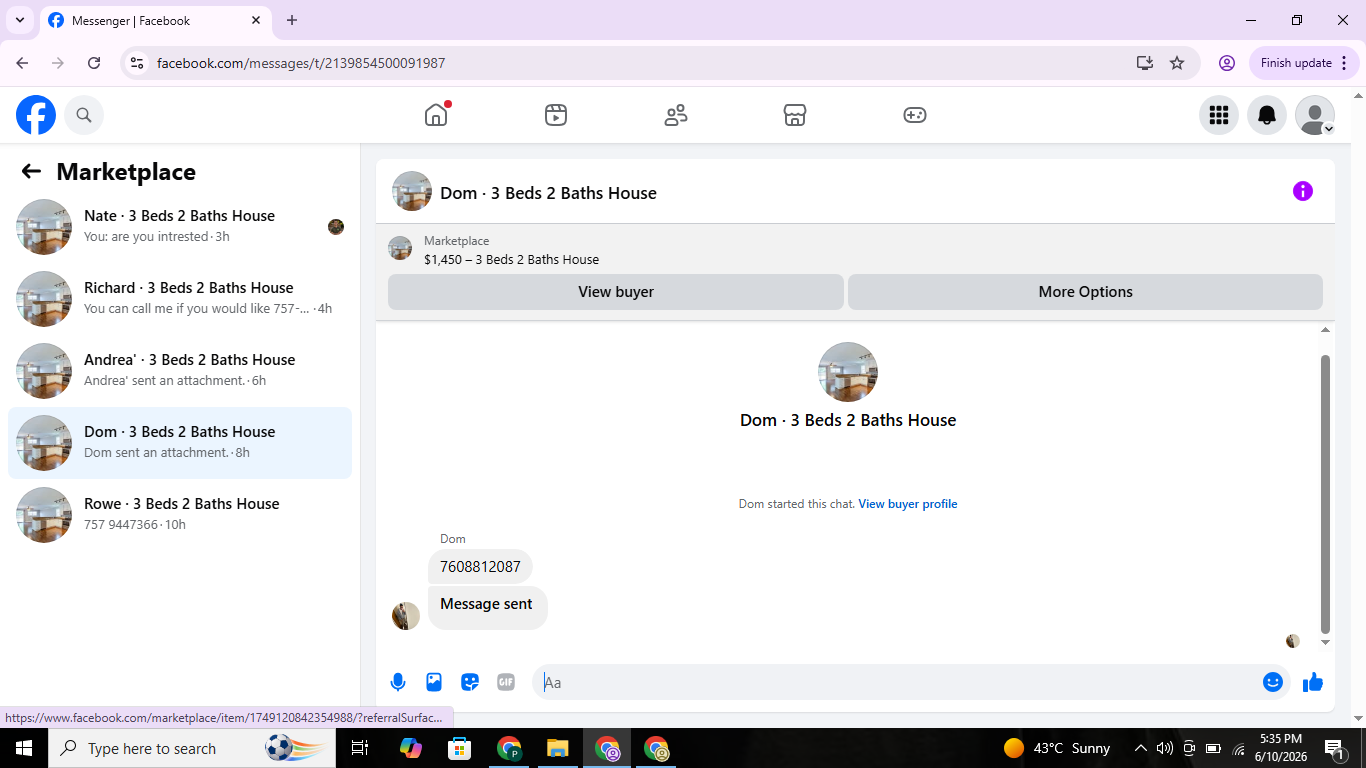Navigate back in browser
The width and height of the screenshot is (1366, 768).
22,63
